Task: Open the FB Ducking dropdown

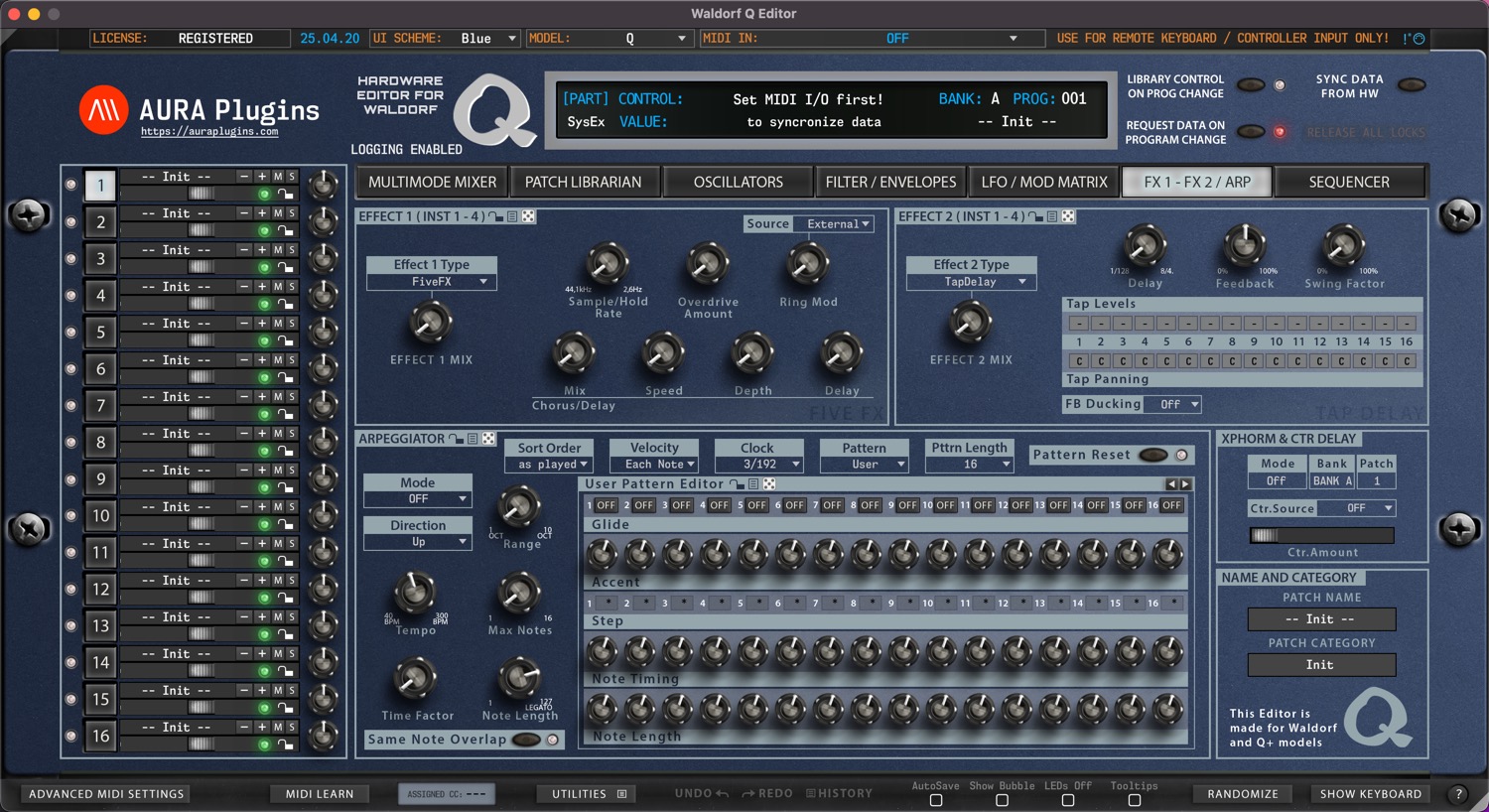Action: click(x=1172, y=405)
